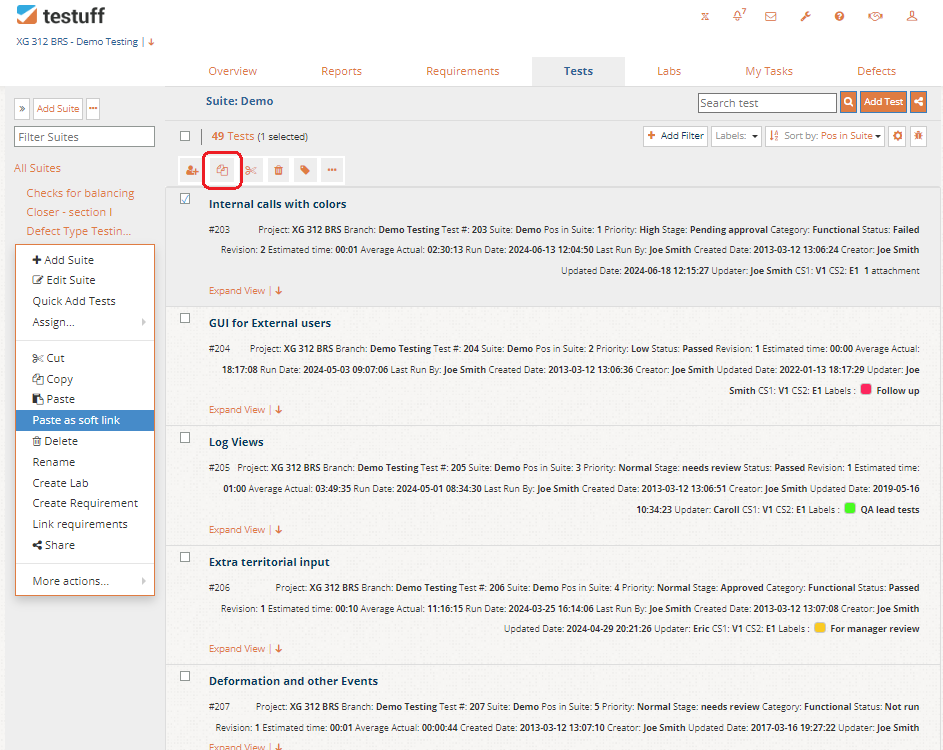The width and height of the screenshot is (943, 750).
Task: Switch to the Defects tab
Action: [876, 71]
